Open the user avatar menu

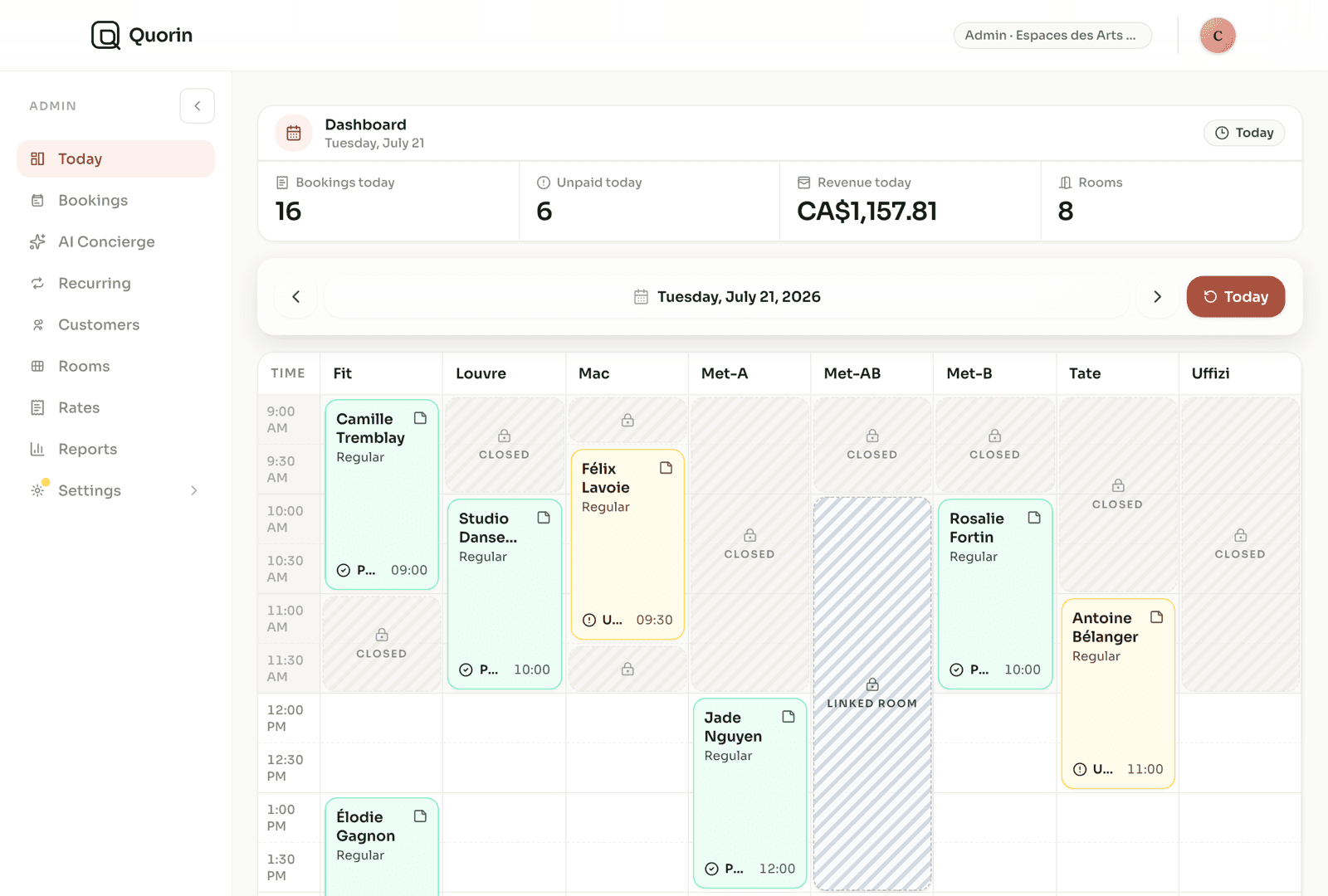point(1218,36)
